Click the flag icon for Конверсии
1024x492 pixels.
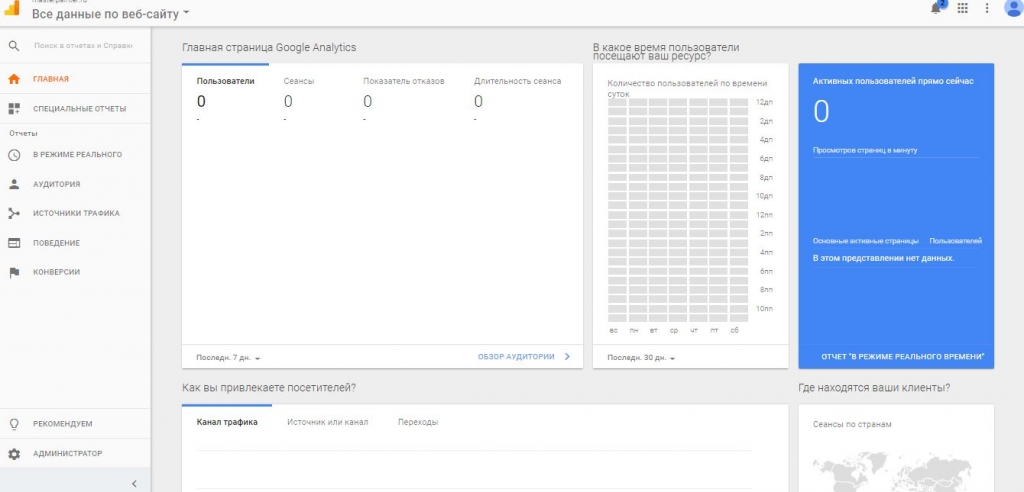tap(14, 272)
